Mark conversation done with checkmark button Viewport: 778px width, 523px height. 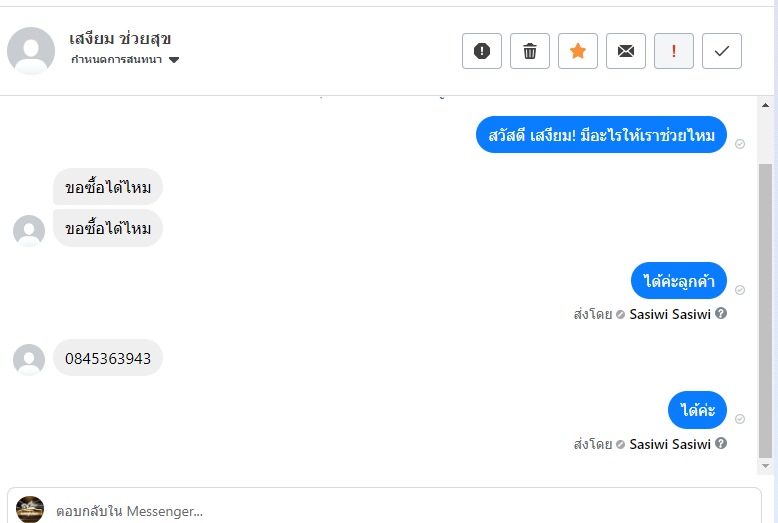click(x=722, y=51)
